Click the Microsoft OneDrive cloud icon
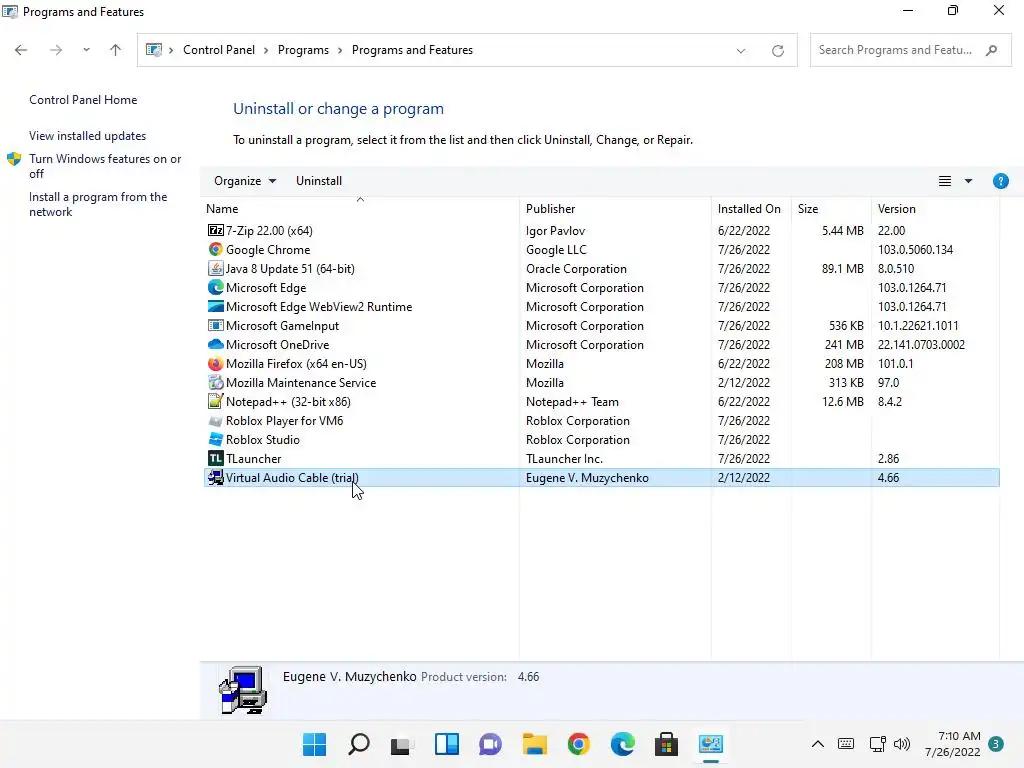Viewport: 1024px width, 768px height. (x=216, y=344)
